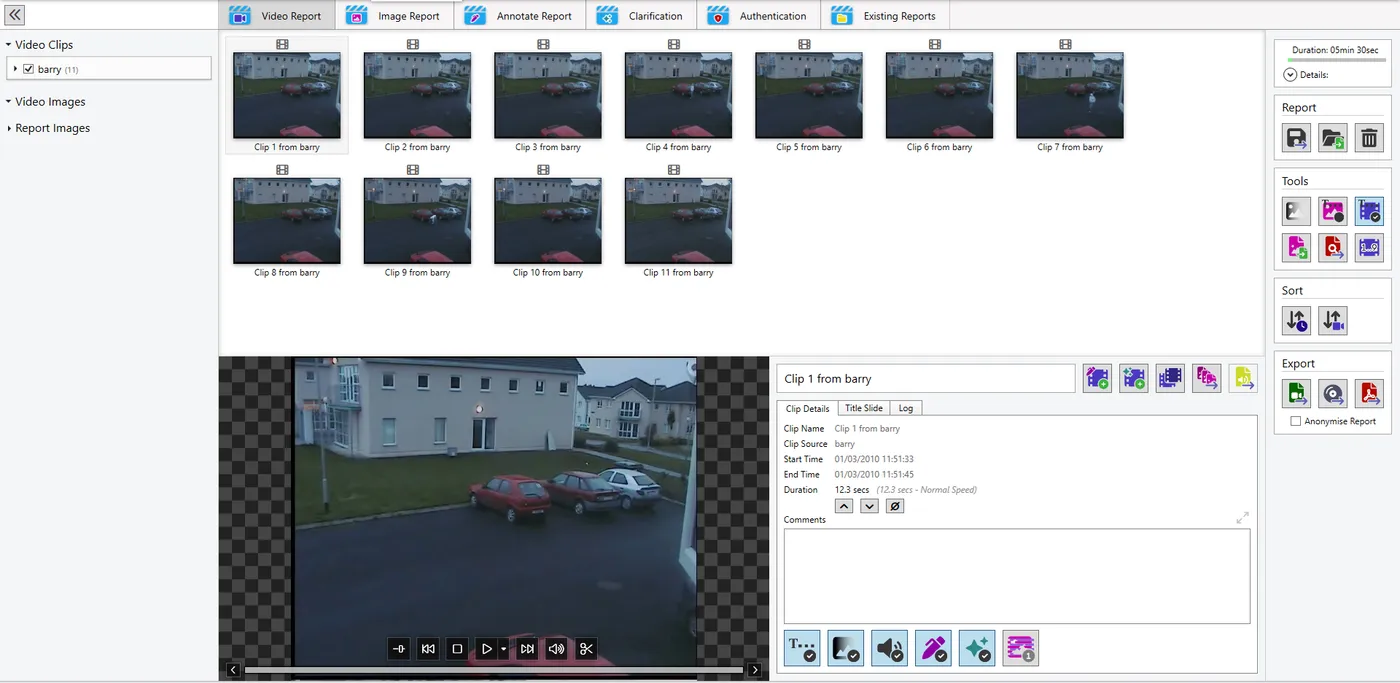This screenshot has width=1400, height=683.
Task: Toggle the clip audio button
Action: coord(890,648)
